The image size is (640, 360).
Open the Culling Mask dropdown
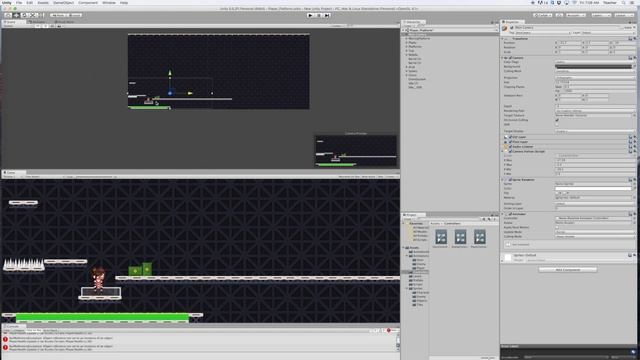(595, 71)
